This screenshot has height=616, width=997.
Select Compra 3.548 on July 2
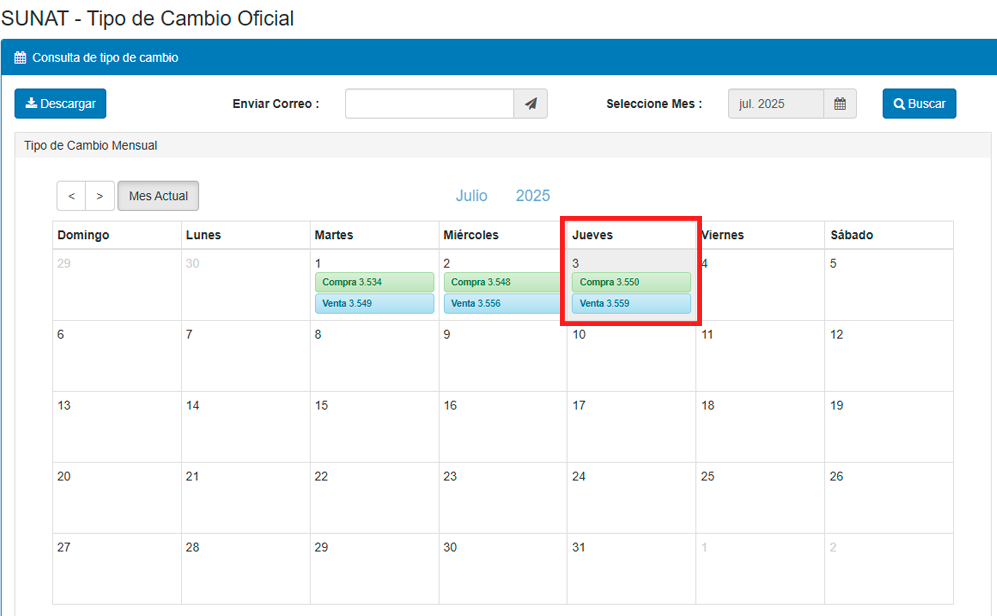click(x=502, y=282)
